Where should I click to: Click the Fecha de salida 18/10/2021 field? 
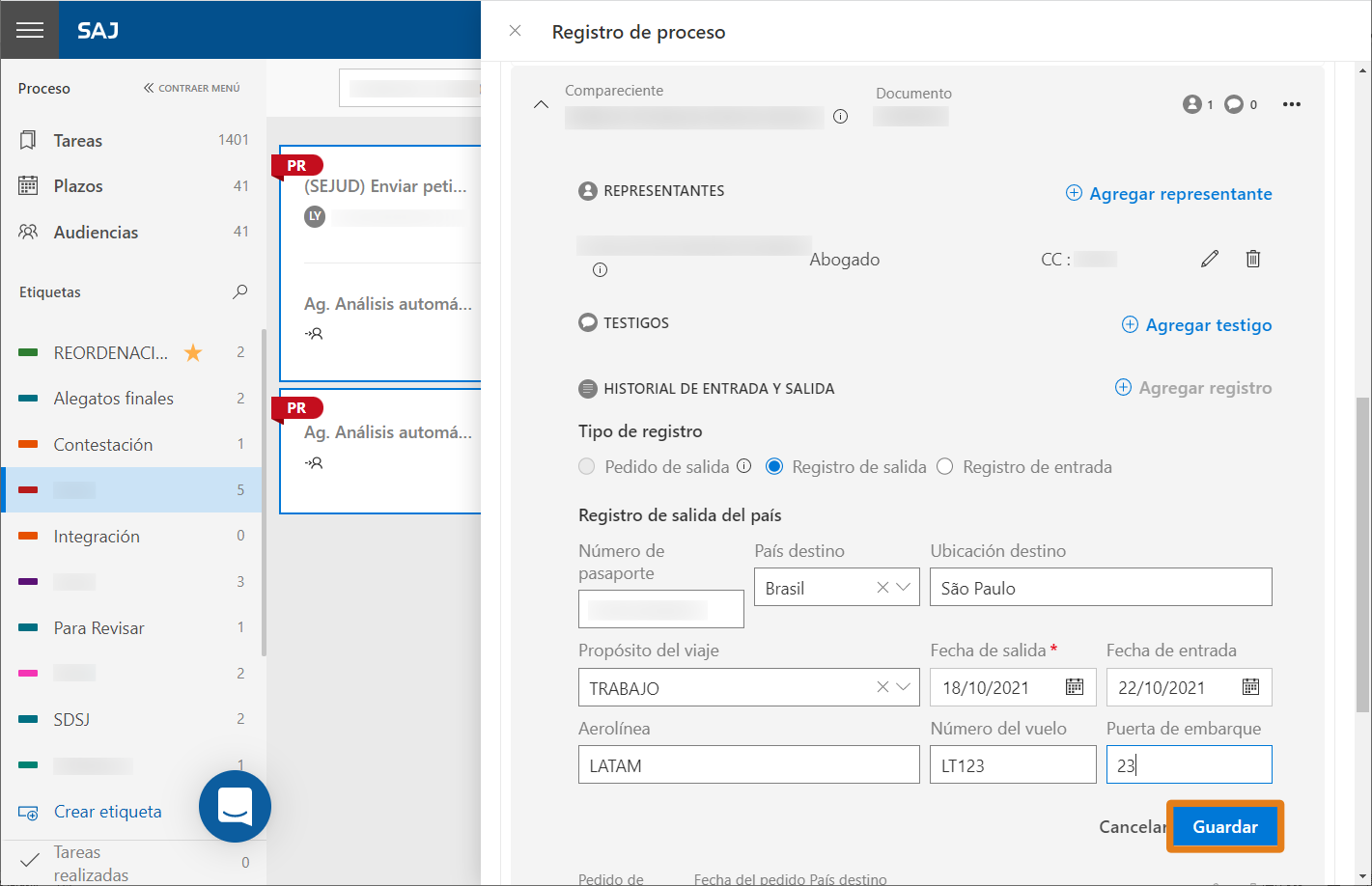[1013, 687]
